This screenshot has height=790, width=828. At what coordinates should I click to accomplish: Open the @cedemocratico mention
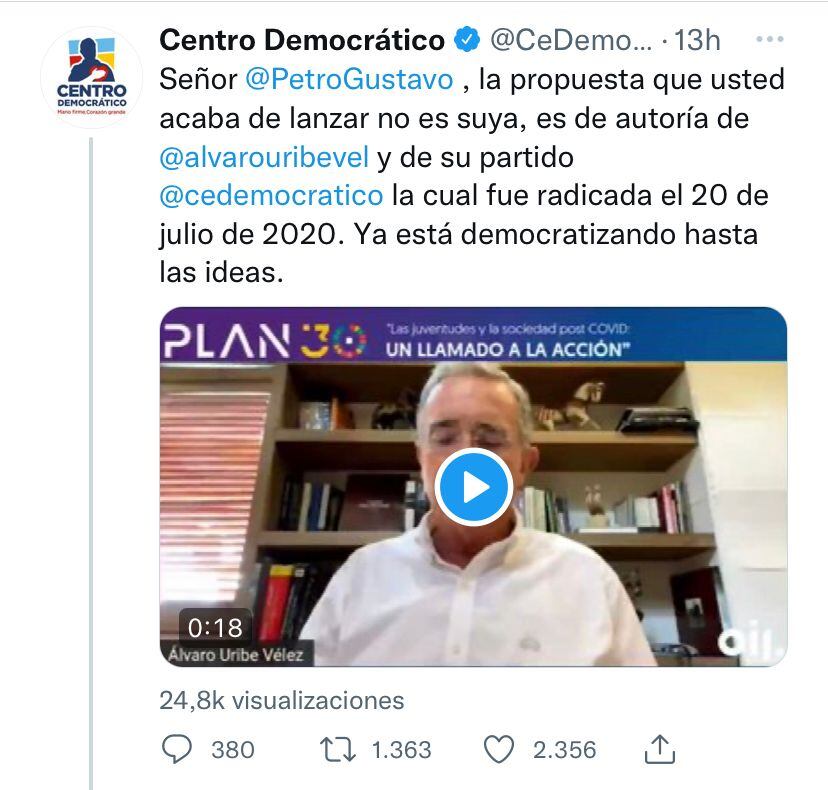271,196
